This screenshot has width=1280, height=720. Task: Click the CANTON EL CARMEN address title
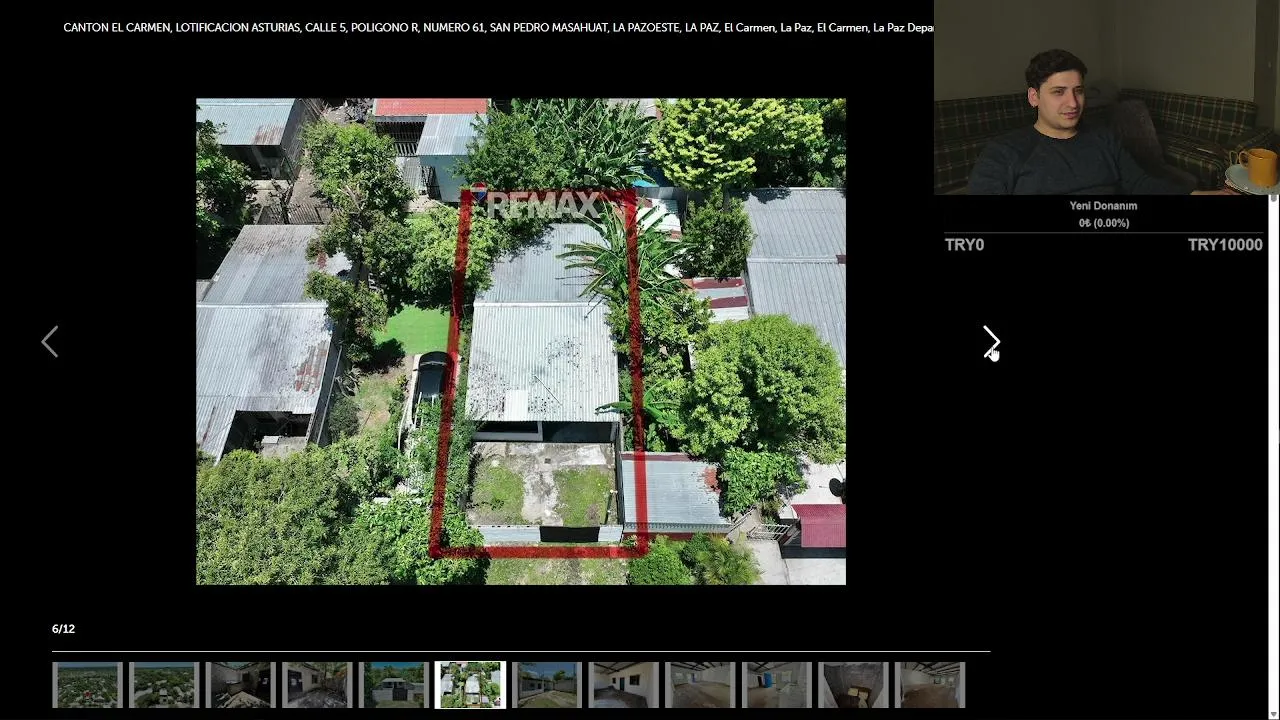click(x=498, y=28)
